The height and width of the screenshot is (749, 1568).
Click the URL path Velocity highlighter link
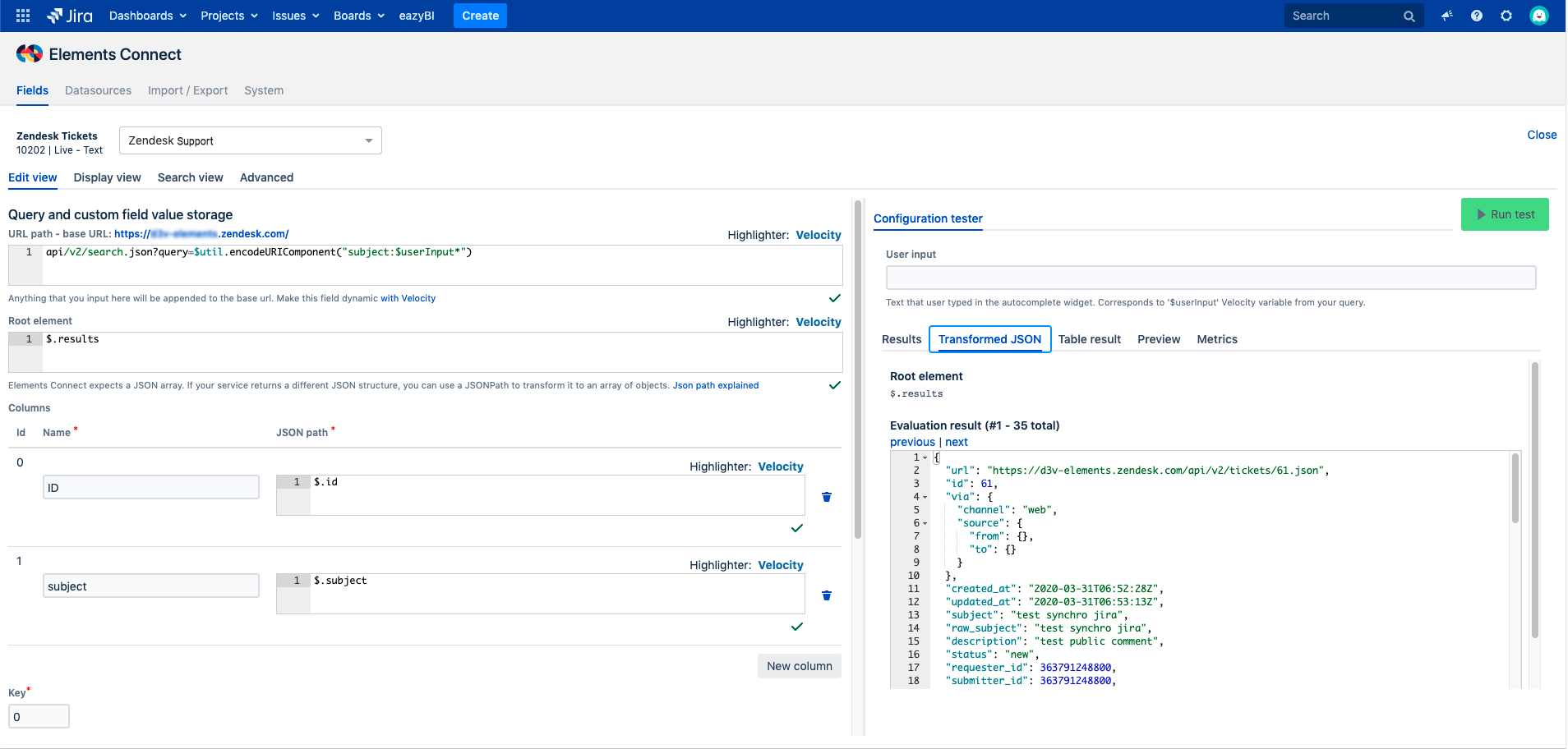[x=818, y=235]
